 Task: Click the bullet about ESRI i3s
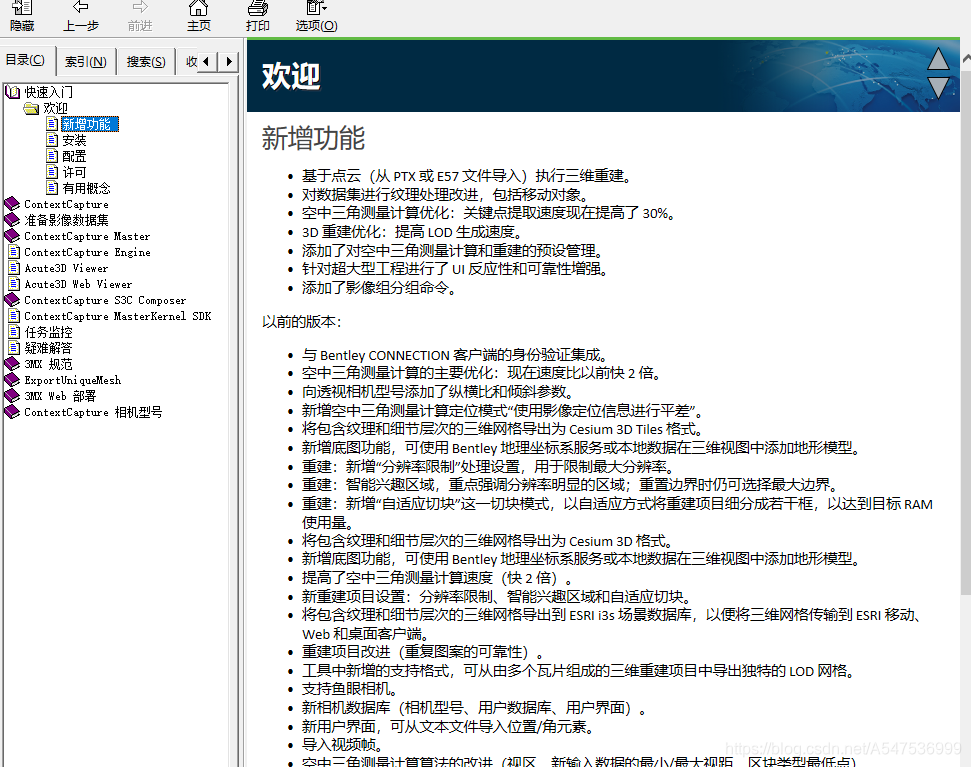pyautogui.click(x=612, y=624)
